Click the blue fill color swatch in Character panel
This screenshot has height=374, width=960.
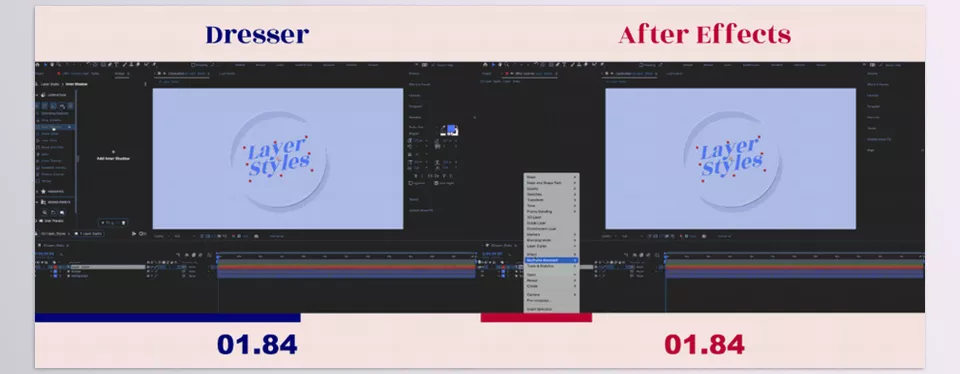452,129
